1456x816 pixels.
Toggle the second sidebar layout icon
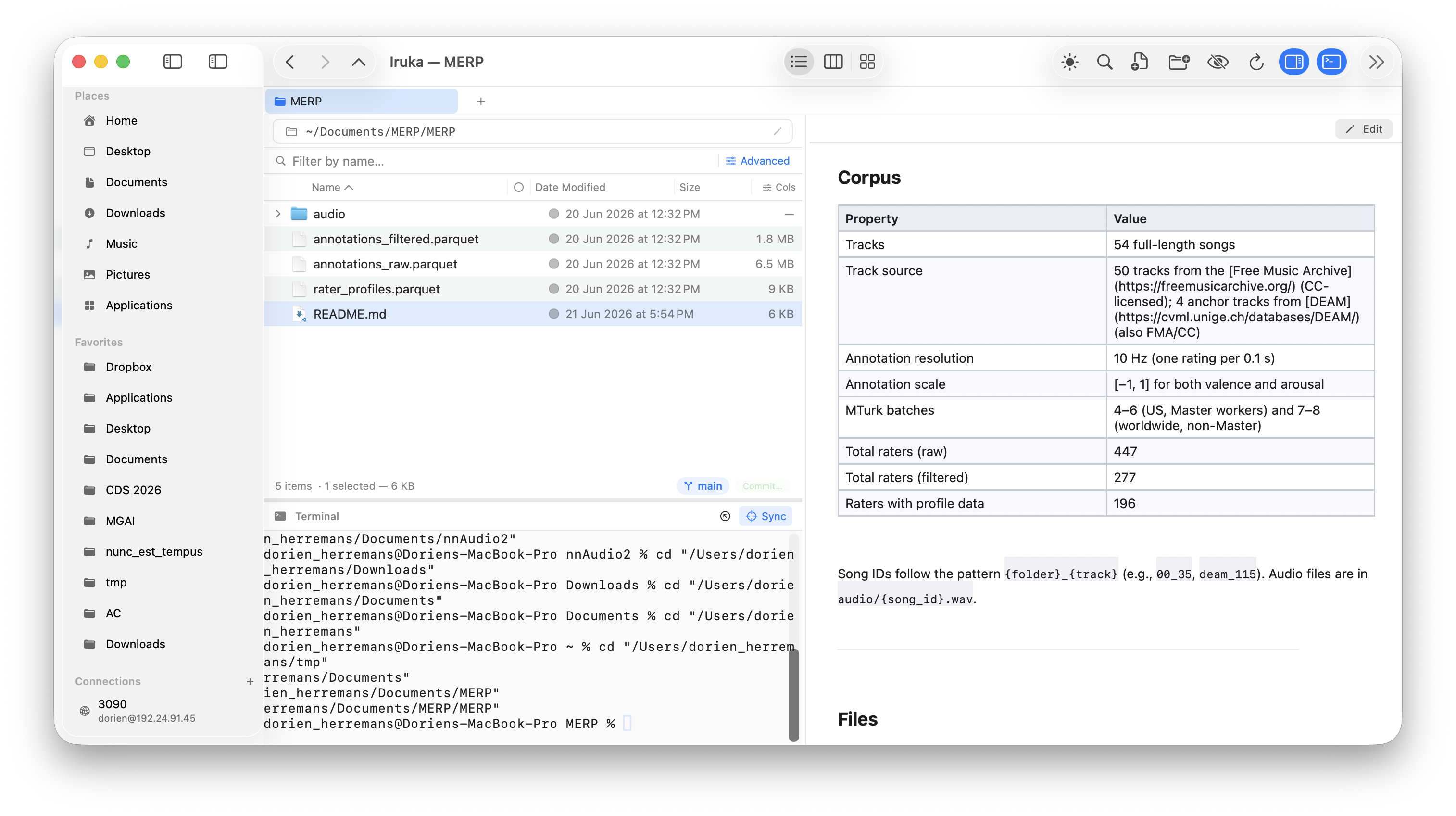[x=218, y=62]
